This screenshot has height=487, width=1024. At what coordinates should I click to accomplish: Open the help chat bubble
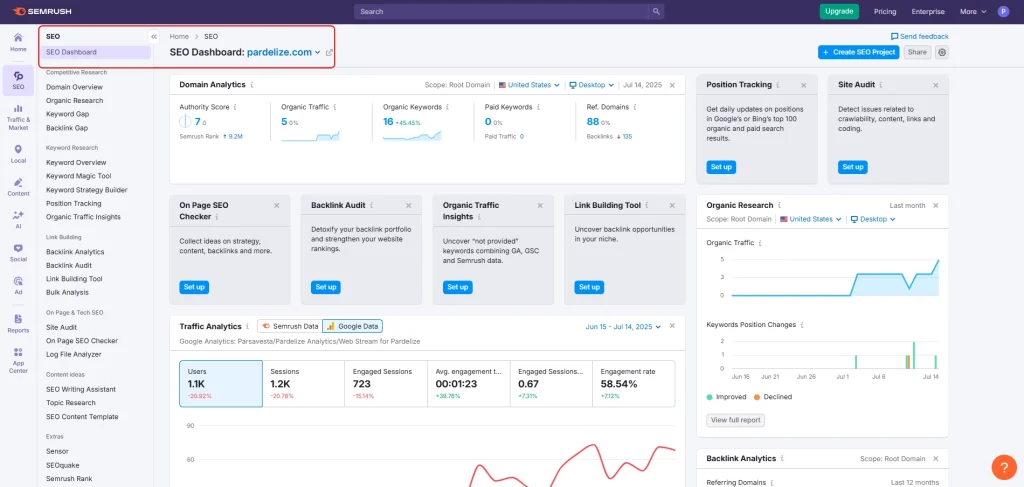click(x=1004, y=467)
